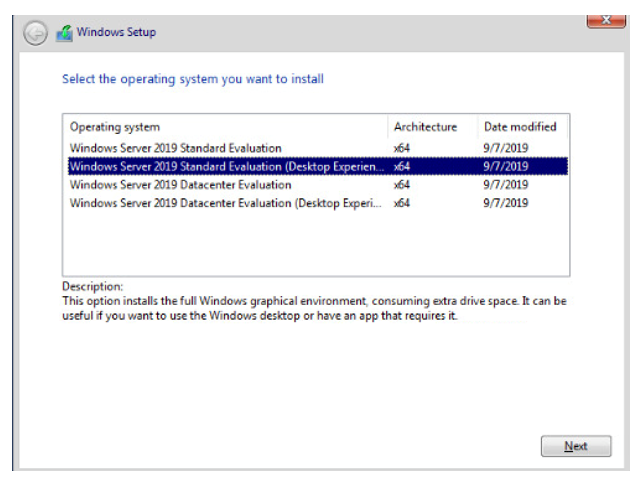
Task: Select Windows Server 2019 Standard Evaluation row
Action: (x=318, y=148)
